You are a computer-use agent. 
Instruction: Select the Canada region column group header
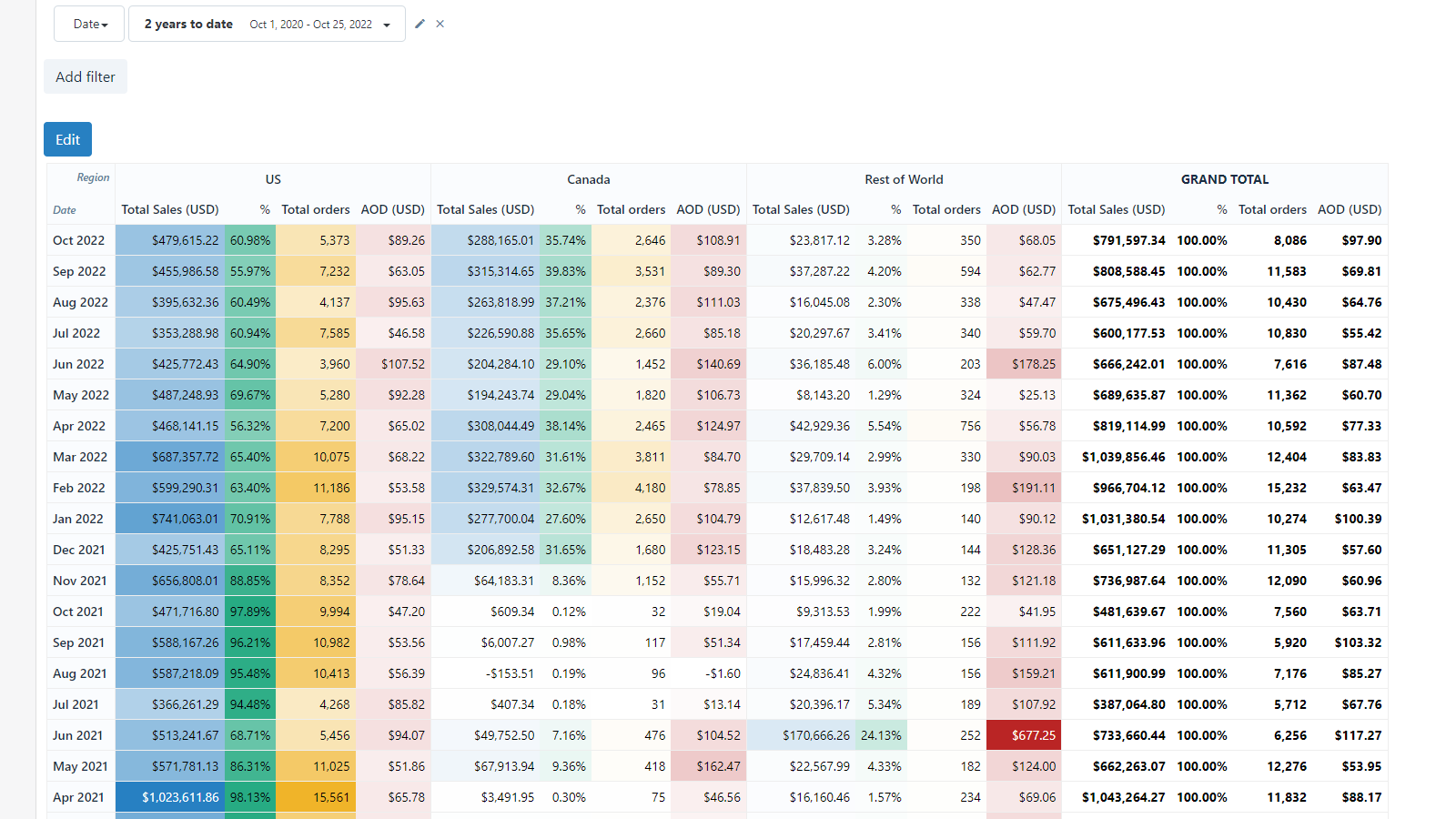coord(588,179)
